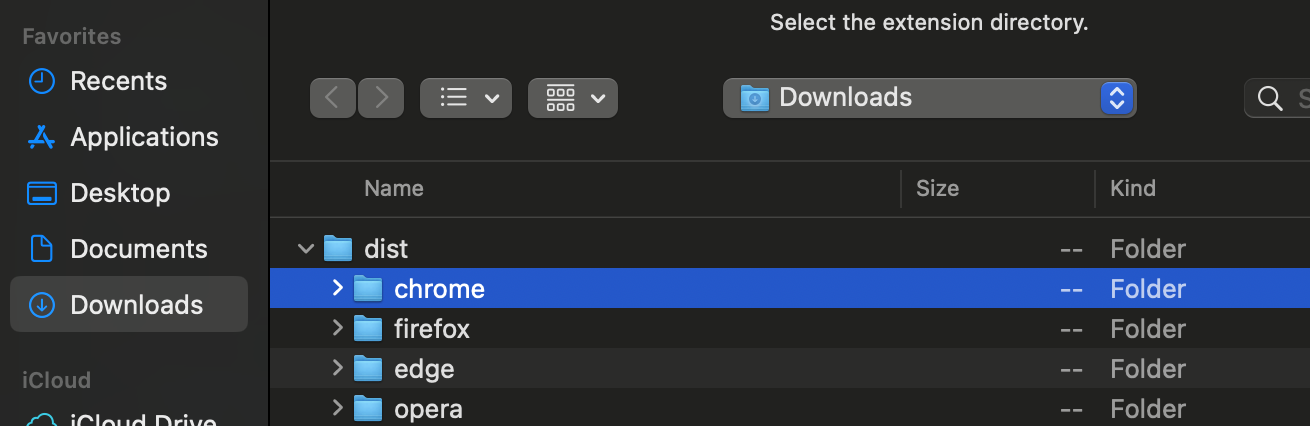Click the back navigation arrow
This screenshot has width=1310, height=426.
333,98
